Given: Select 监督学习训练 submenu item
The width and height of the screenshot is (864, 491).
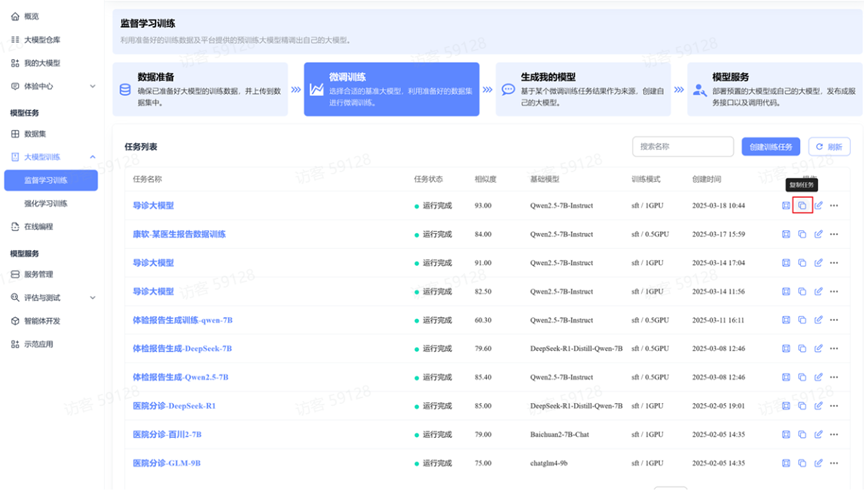Looking at the screenshot, I should 51,181.
